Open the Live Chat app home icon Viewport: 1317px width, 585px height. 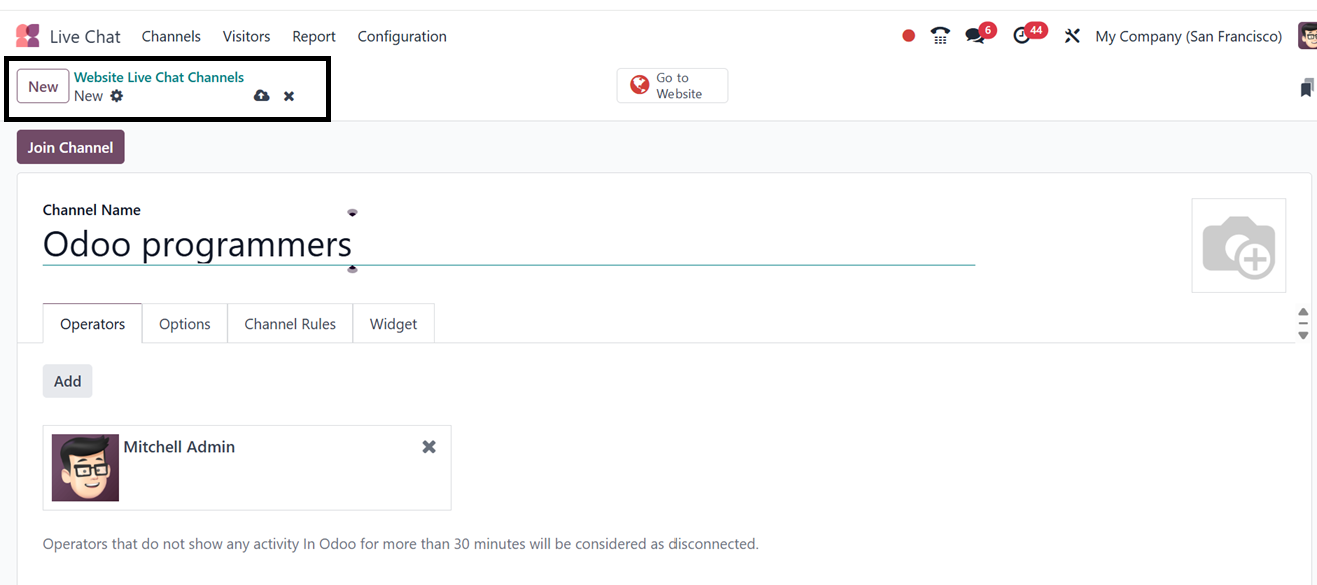(28, 36)
